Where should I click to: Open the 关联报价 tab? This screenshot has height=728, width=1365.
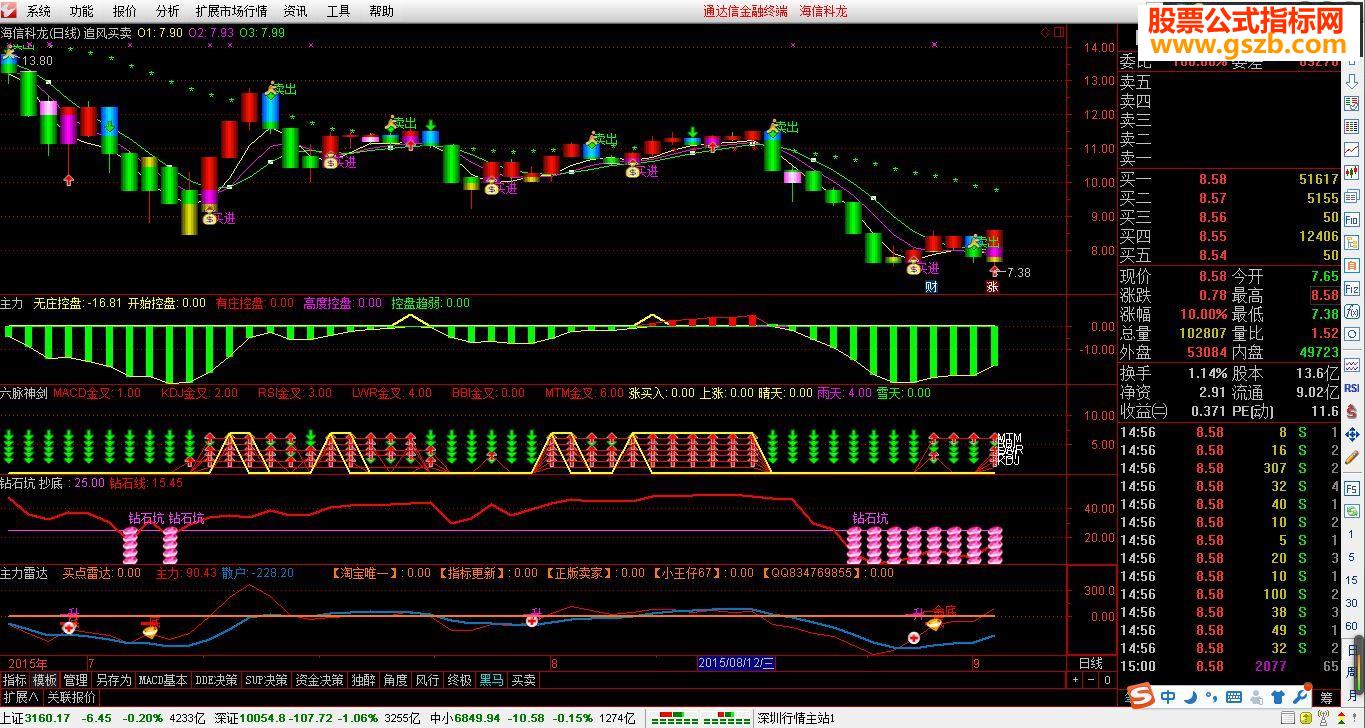[71, 697]
